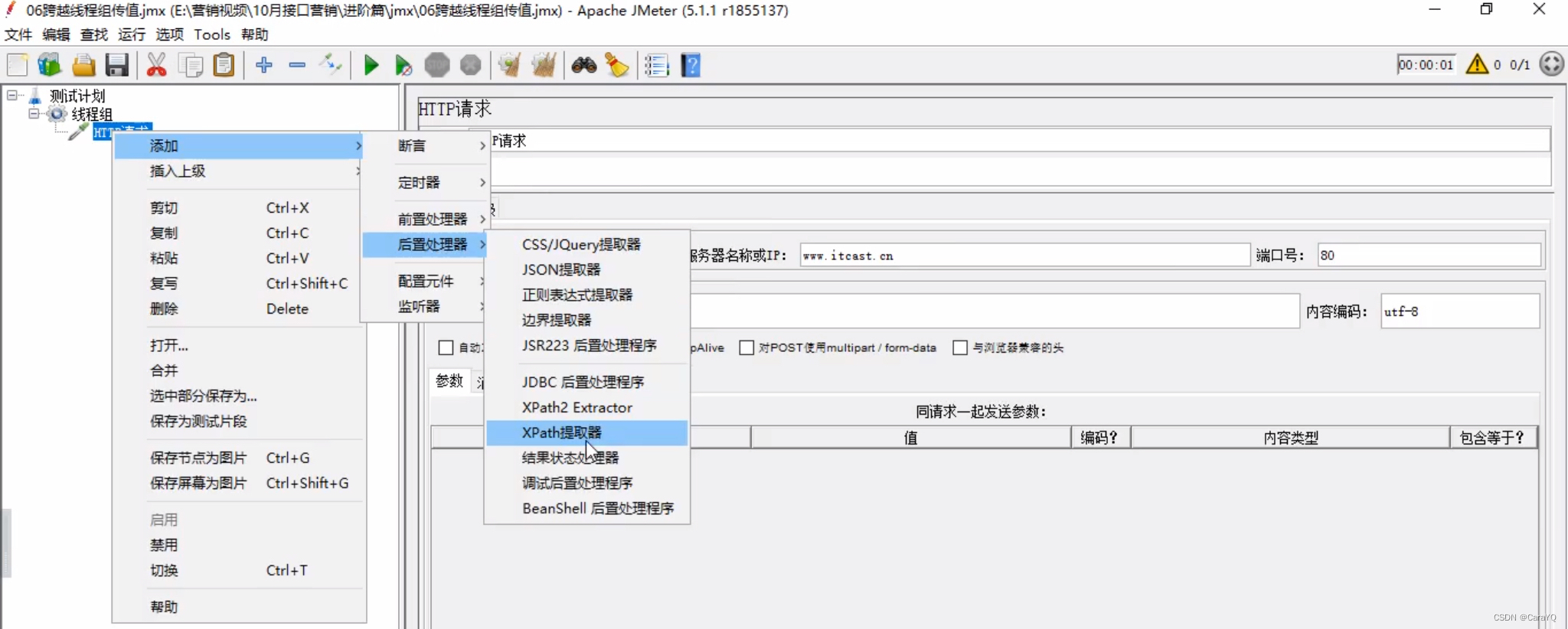Expand the 插入上级 submenu
The image size is (1568, 629).
(238, 171)
